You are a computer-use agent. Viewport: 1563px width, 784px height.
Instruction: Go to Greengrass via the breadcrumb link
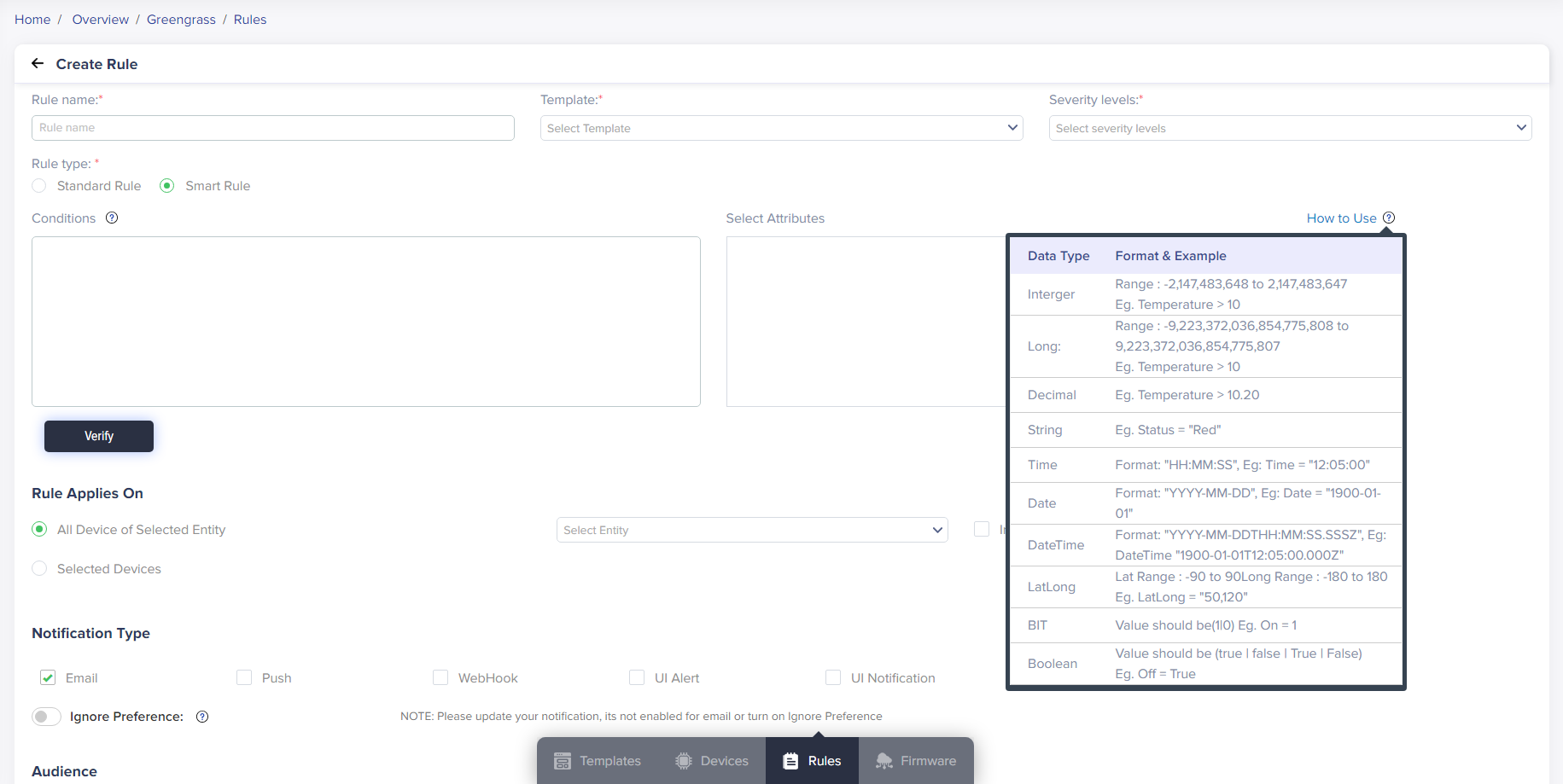[181, 19]
